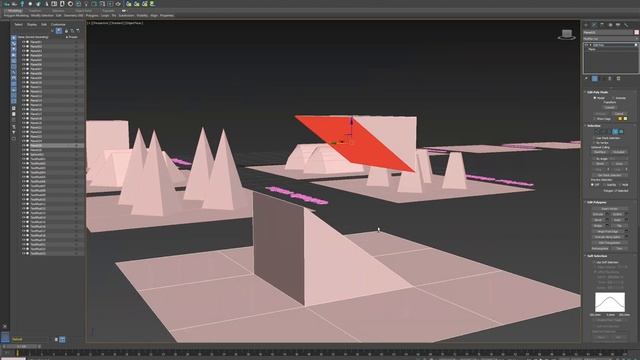Click second Show Cage color swatch
This screenshot has height=360, width=640.
625,119
